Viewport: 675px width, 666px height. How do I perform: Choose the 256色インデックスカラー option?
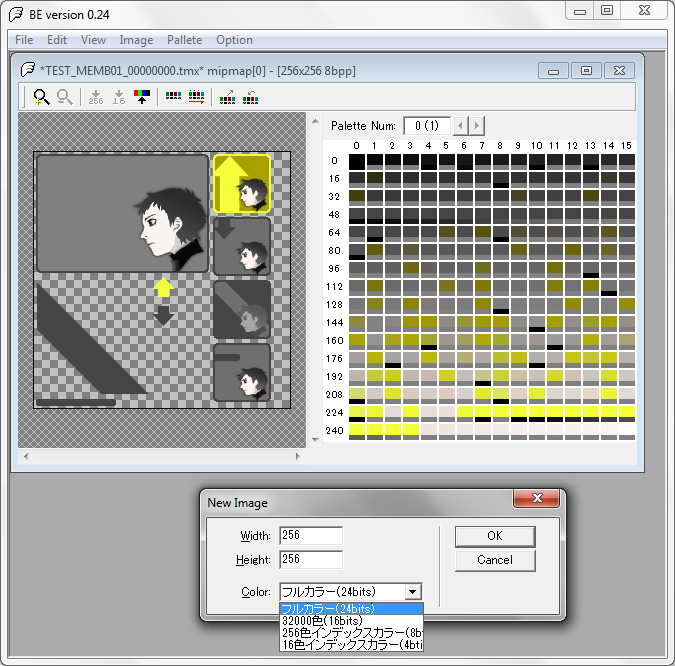pos(351,633)
